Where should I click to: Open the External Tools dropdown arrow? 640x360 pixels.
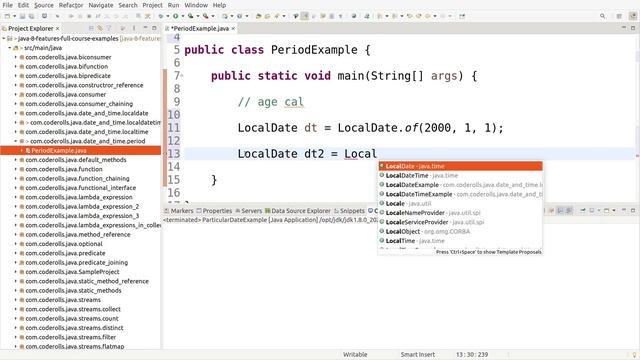[x=213, y=16]
